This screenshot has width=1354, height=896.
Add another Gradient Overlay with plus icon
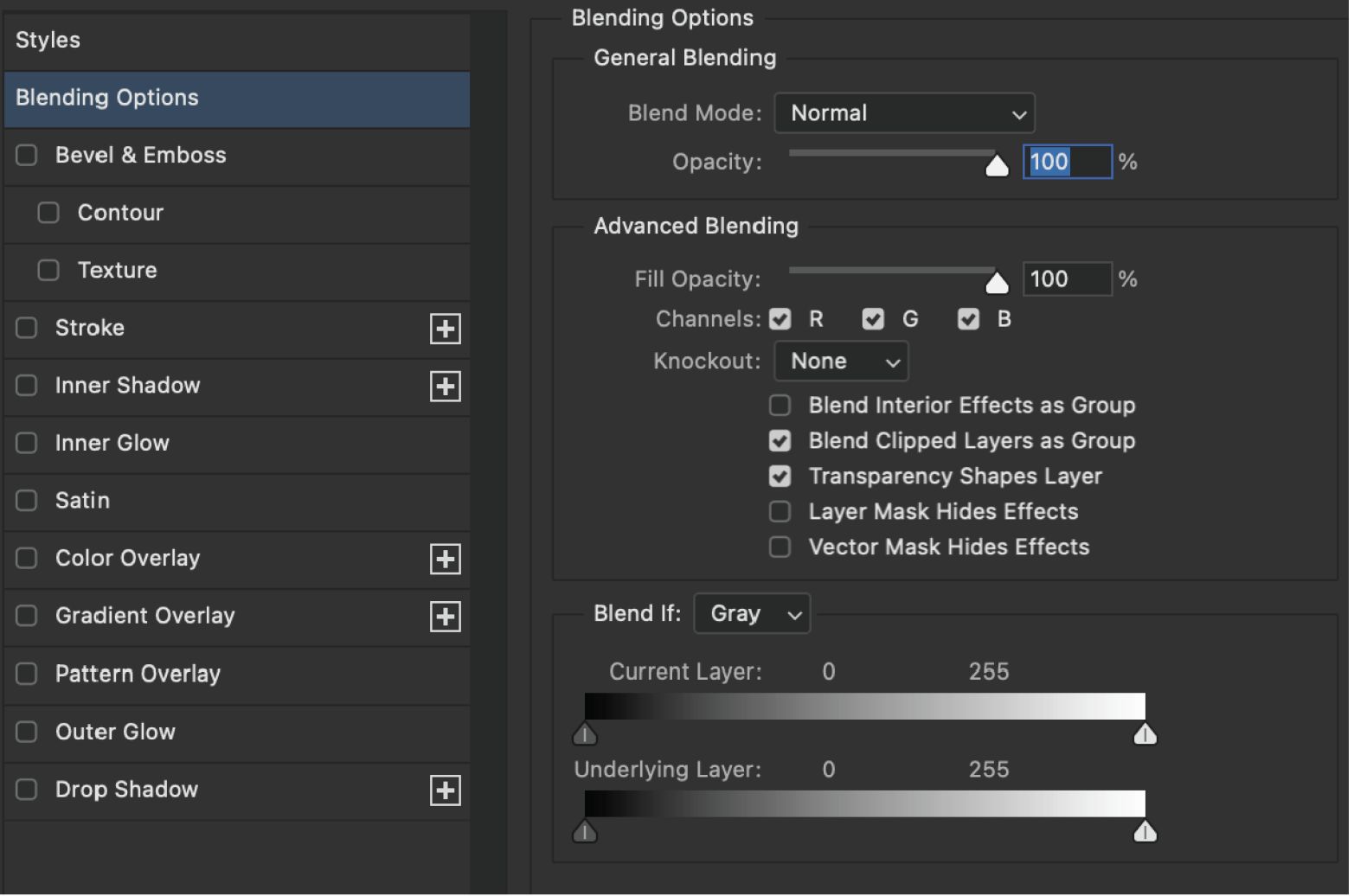[446, 617]
